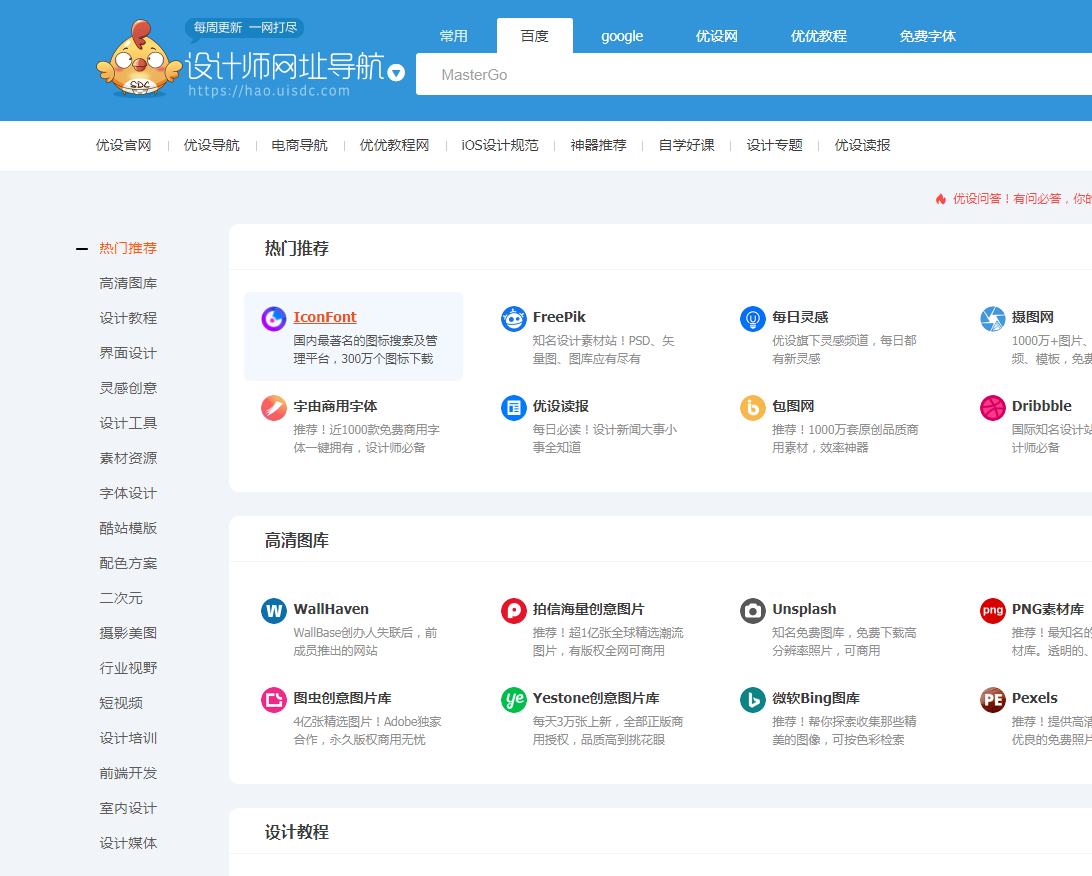Select 设计培训 in the sidebar

pos(128,738)
